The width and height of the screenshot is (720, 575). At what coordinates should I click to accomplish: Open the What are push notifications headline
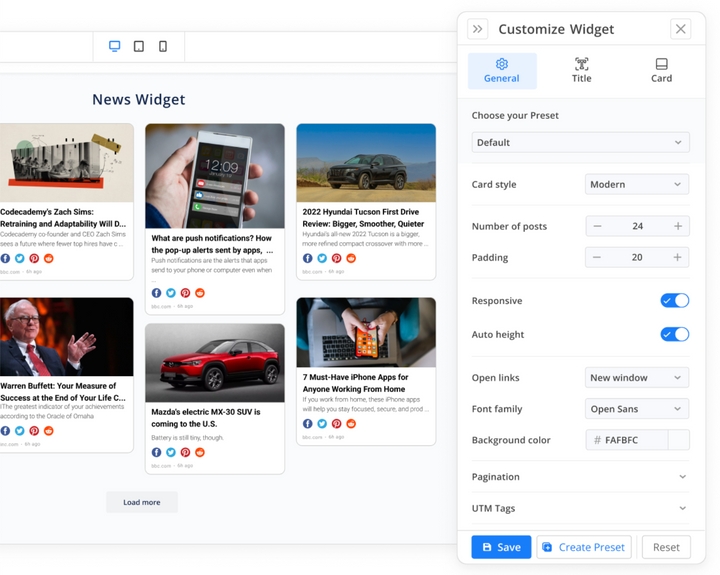pyautogui.click(x=212, y=244)
